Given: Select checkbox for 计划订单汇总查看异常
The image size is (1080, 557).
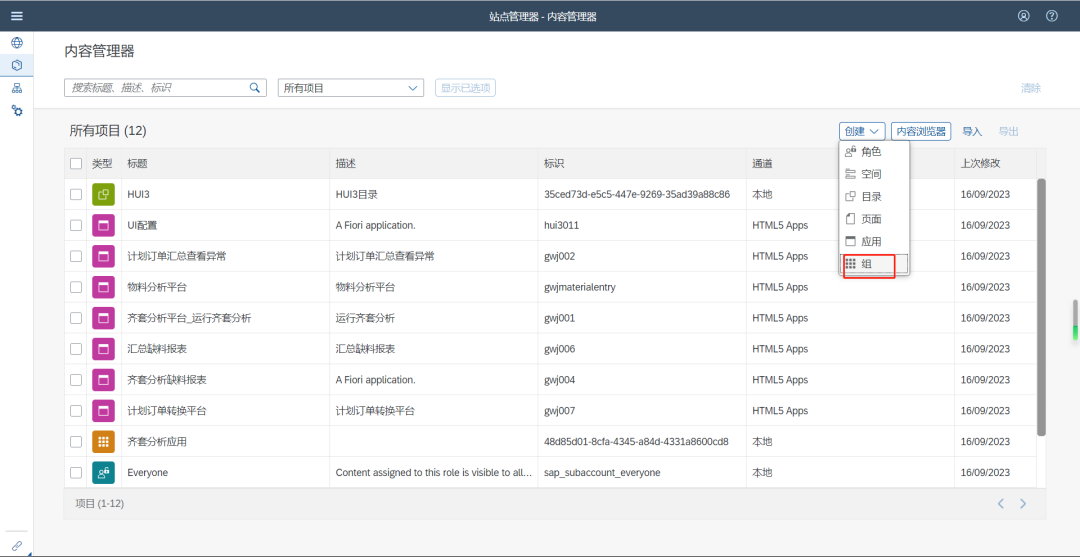Looking at the screenshot, I should [x=76, y=256].
